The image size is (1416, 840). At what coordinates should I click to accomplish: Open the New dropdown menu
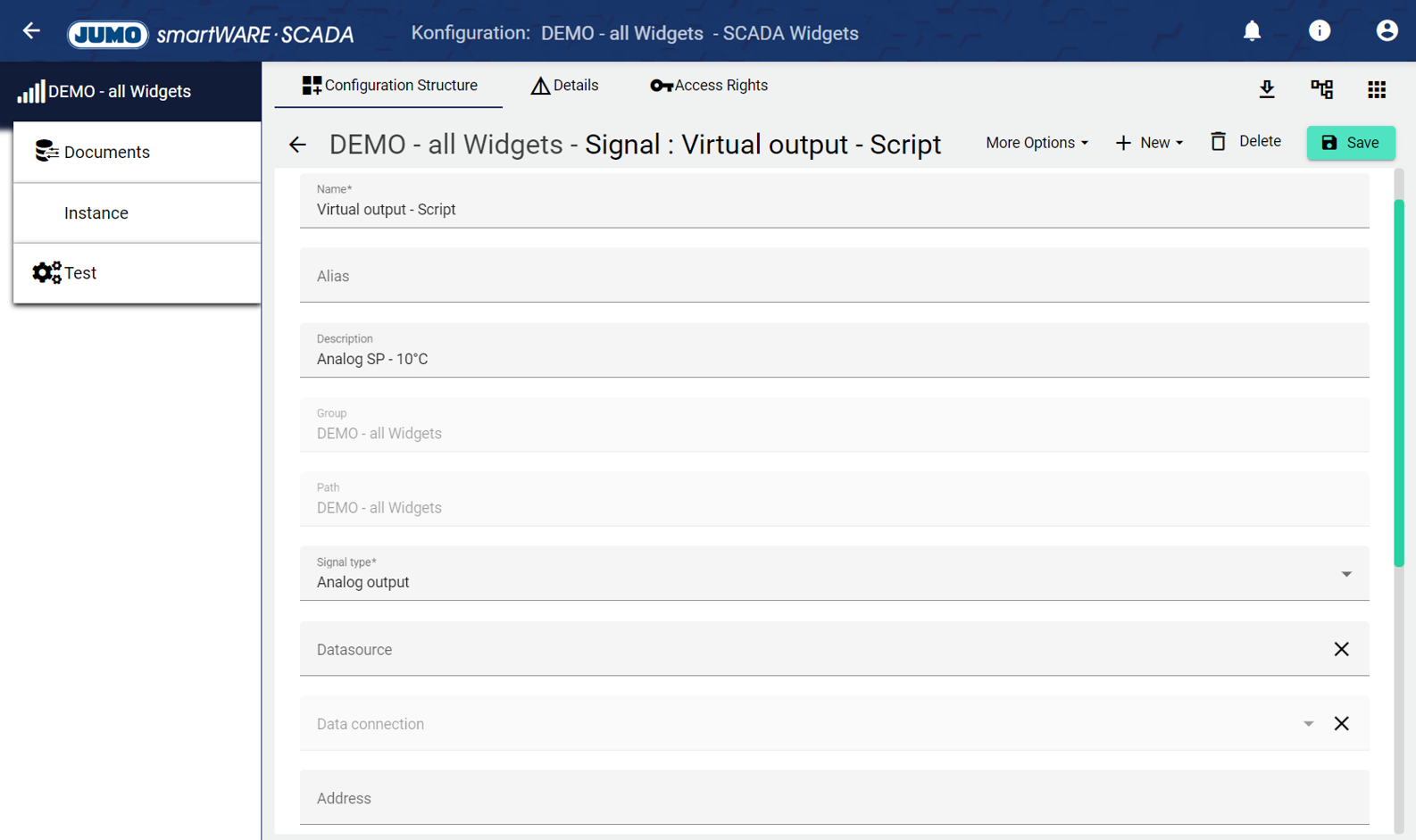click(1149, 143)
